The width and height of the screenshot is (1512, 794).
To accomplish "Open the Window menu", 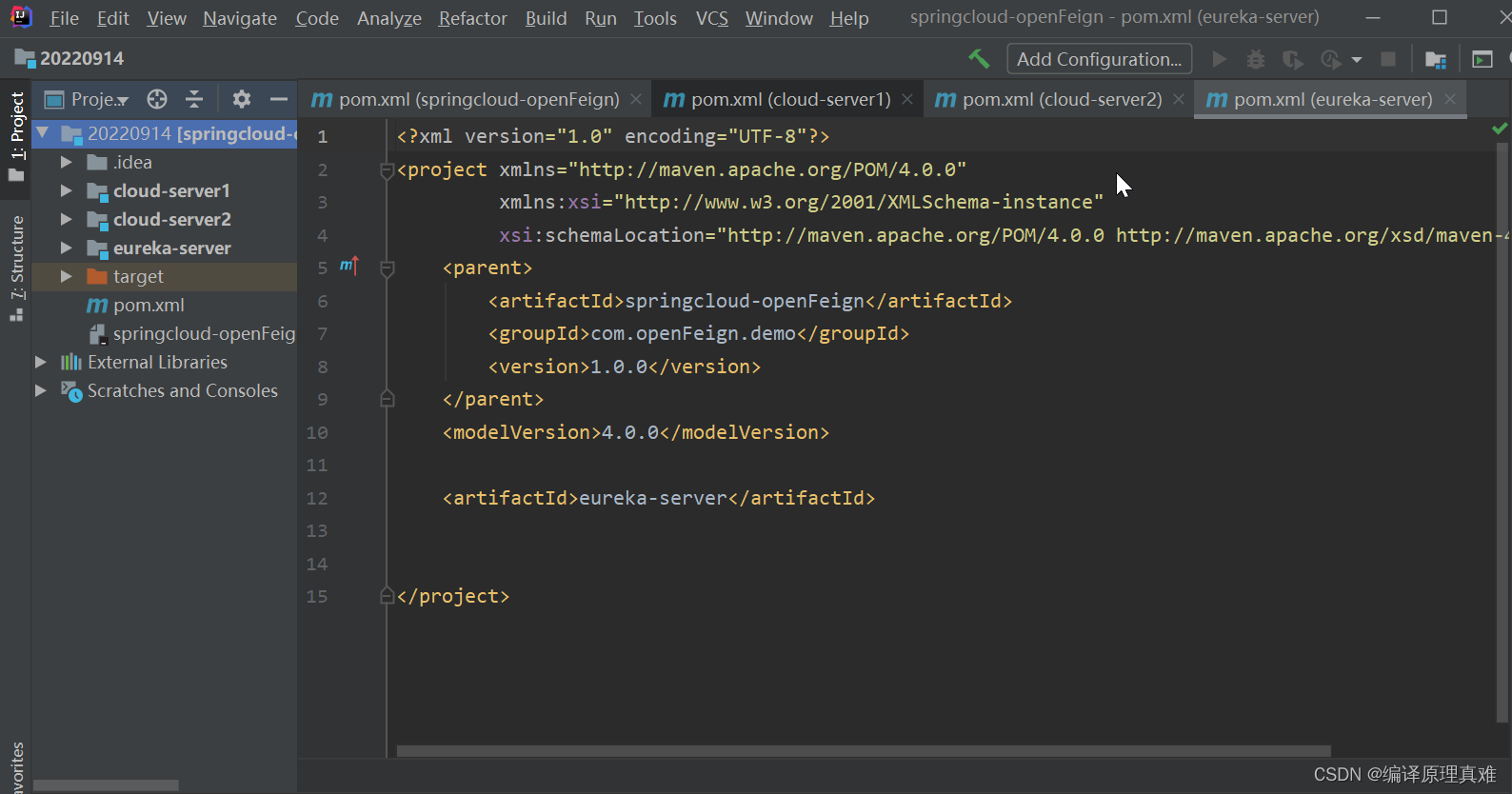I will click(x=779, y=18).
